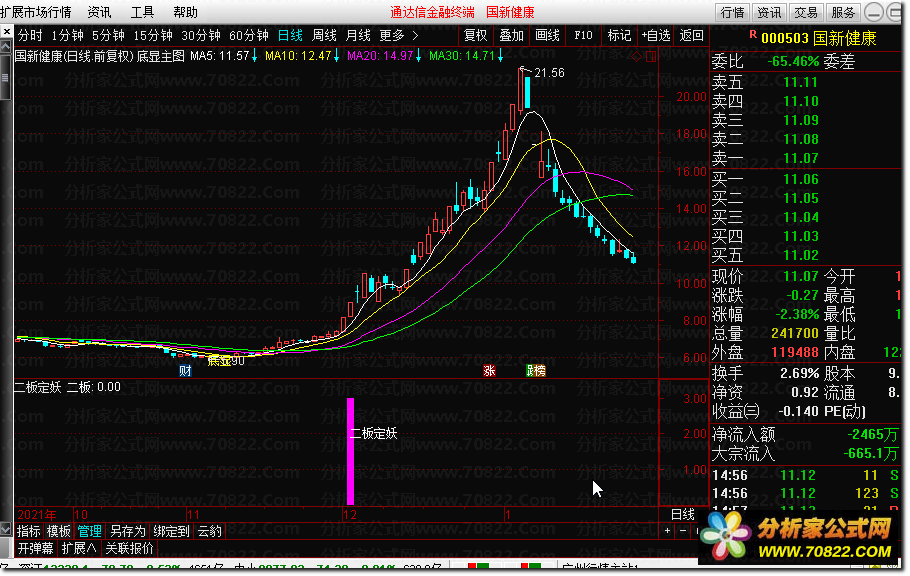Open the 扩展市场行情 menu
The height and width of the screenshot is (576, 910).
[x=36, y=12]
